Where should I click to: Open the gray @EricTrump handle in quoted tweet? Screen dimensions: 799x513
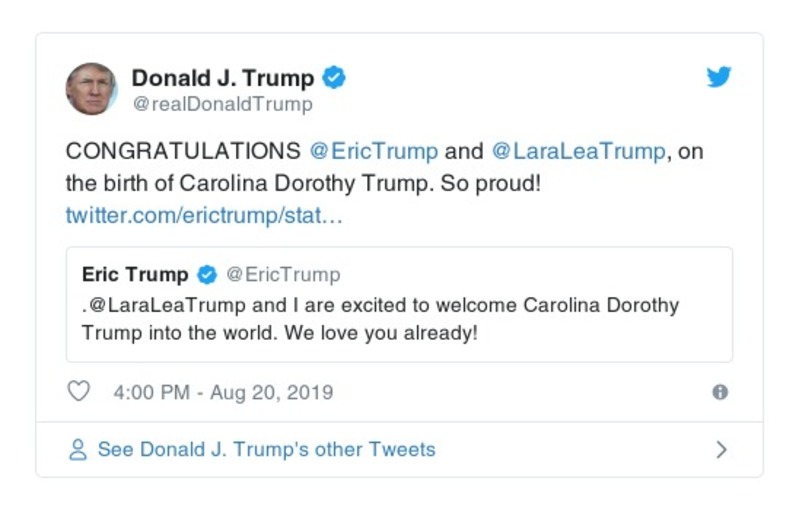pyautogui.click(x=283, y=274)
